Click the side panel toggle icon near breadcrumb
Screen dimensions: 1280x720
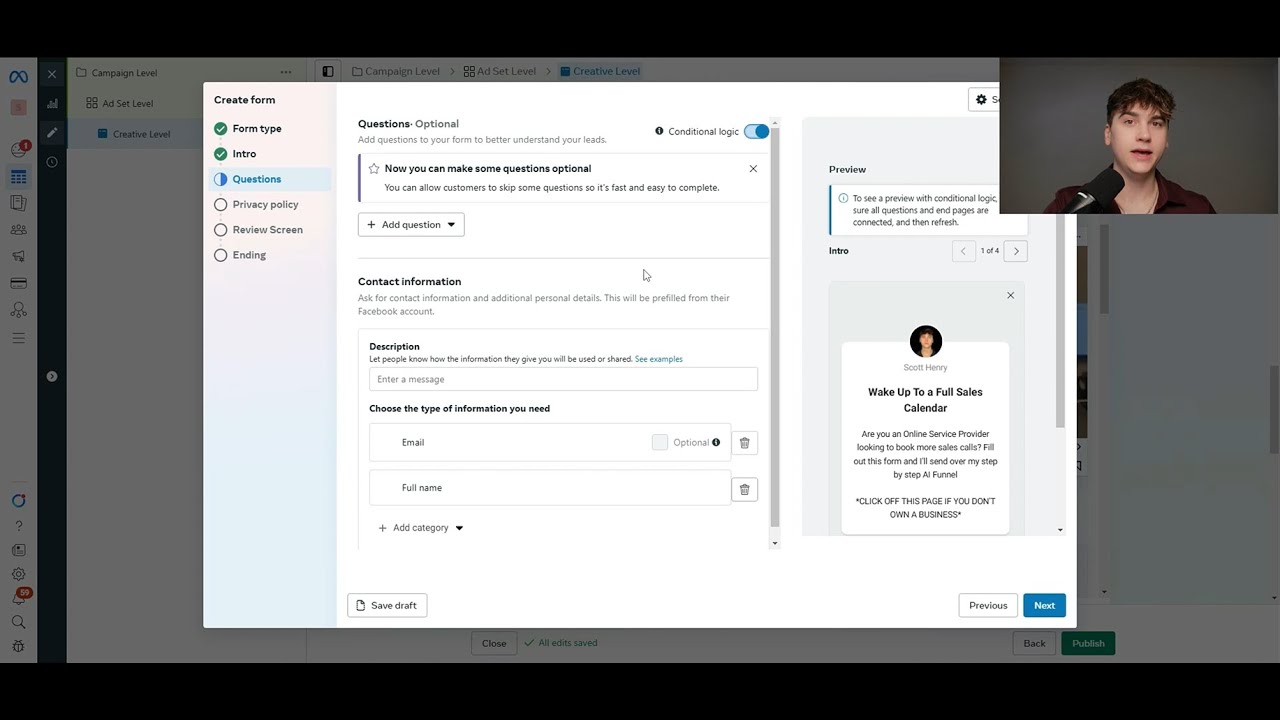[x=327, y=71]
